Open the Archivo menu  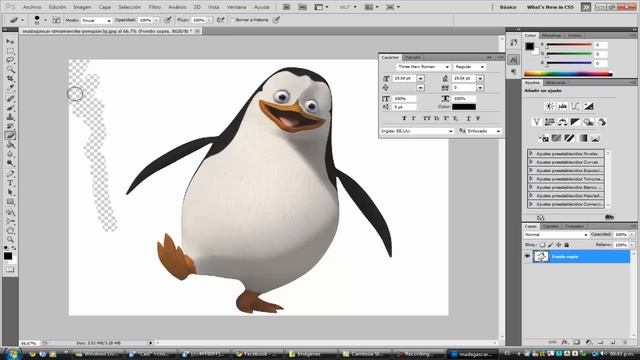tap(32, 7)
